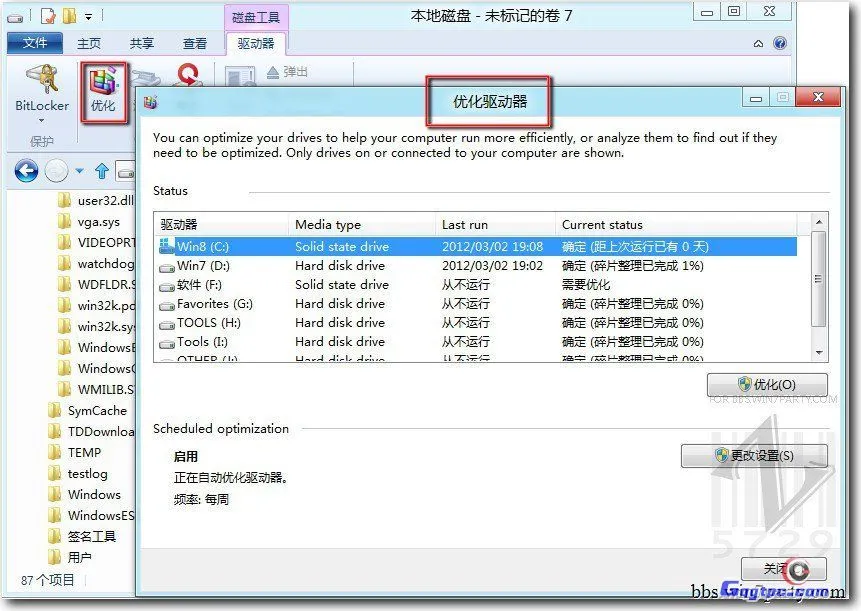
Task: Click the new folder icon in quick access toolbar
Action: pyautogui.click(x=69, y=16)
